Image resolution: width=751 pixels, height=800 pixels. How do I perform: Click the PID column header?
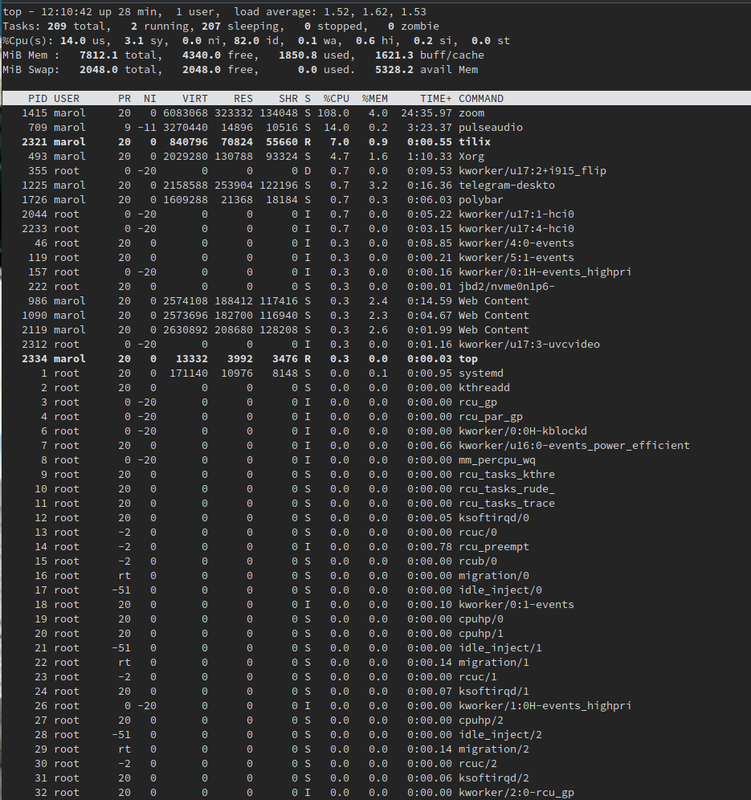(x=38, y=98)
